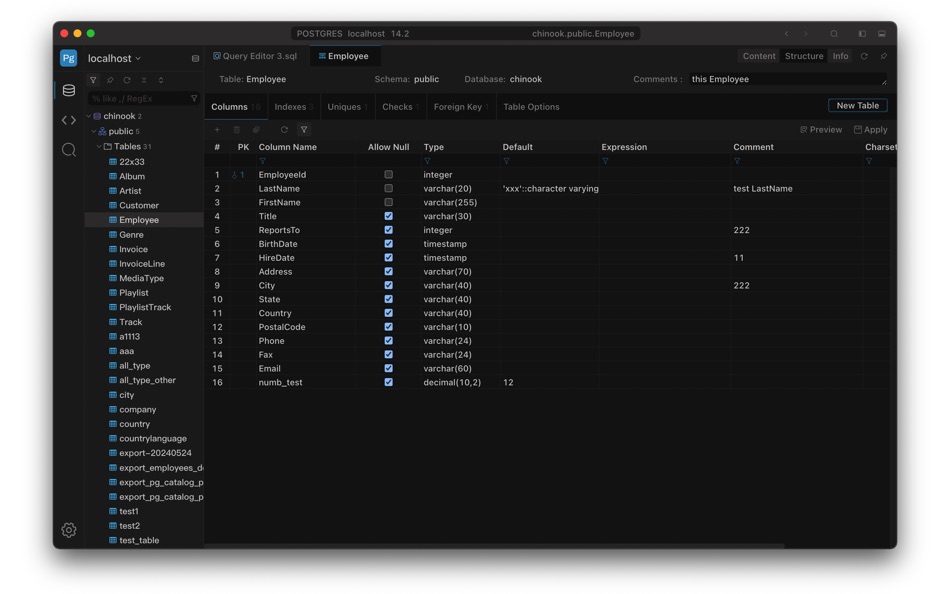
Task: Duplicate selected column with copy icon
Action: coord(256,130)
